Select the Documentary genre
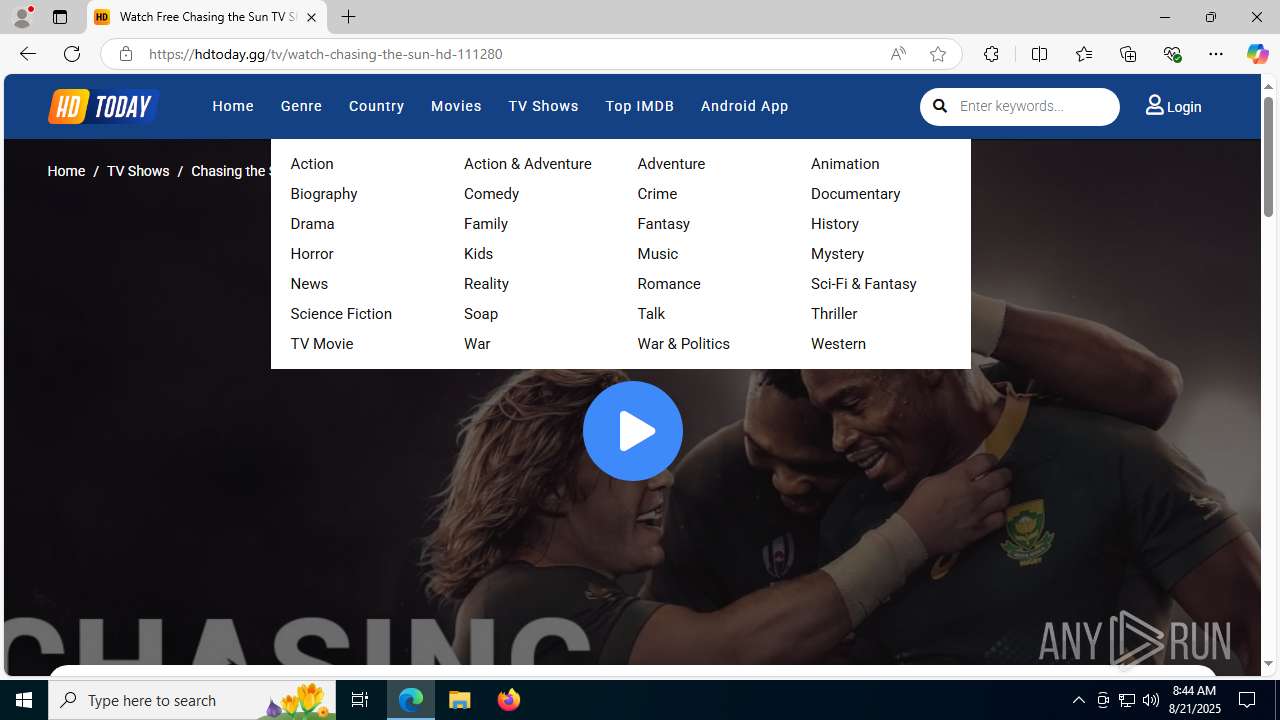The image size is (1280, 720). pos(855,194)
